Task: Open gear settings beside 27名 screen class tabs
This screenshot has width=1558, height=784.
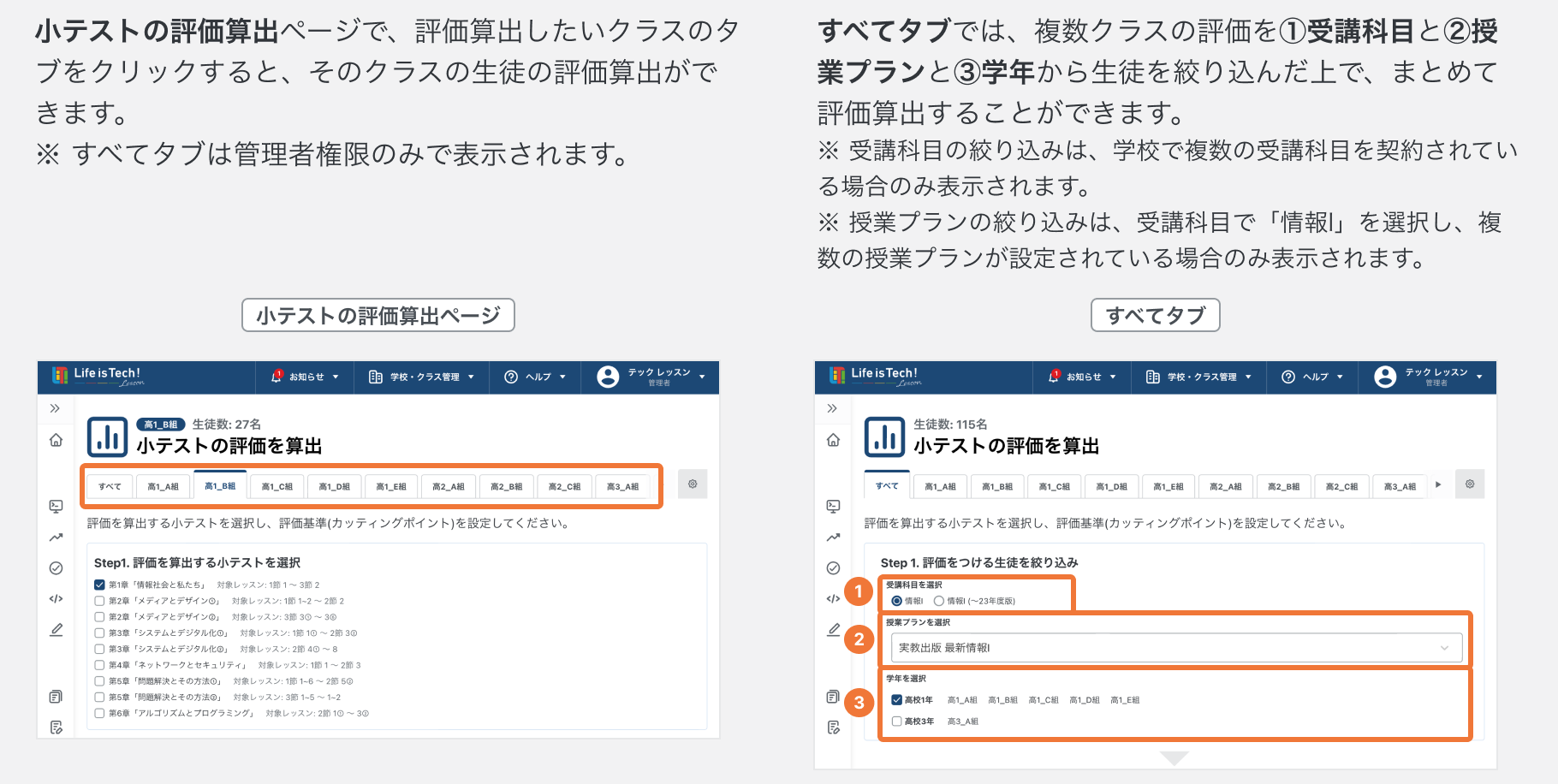Action: 693,484
